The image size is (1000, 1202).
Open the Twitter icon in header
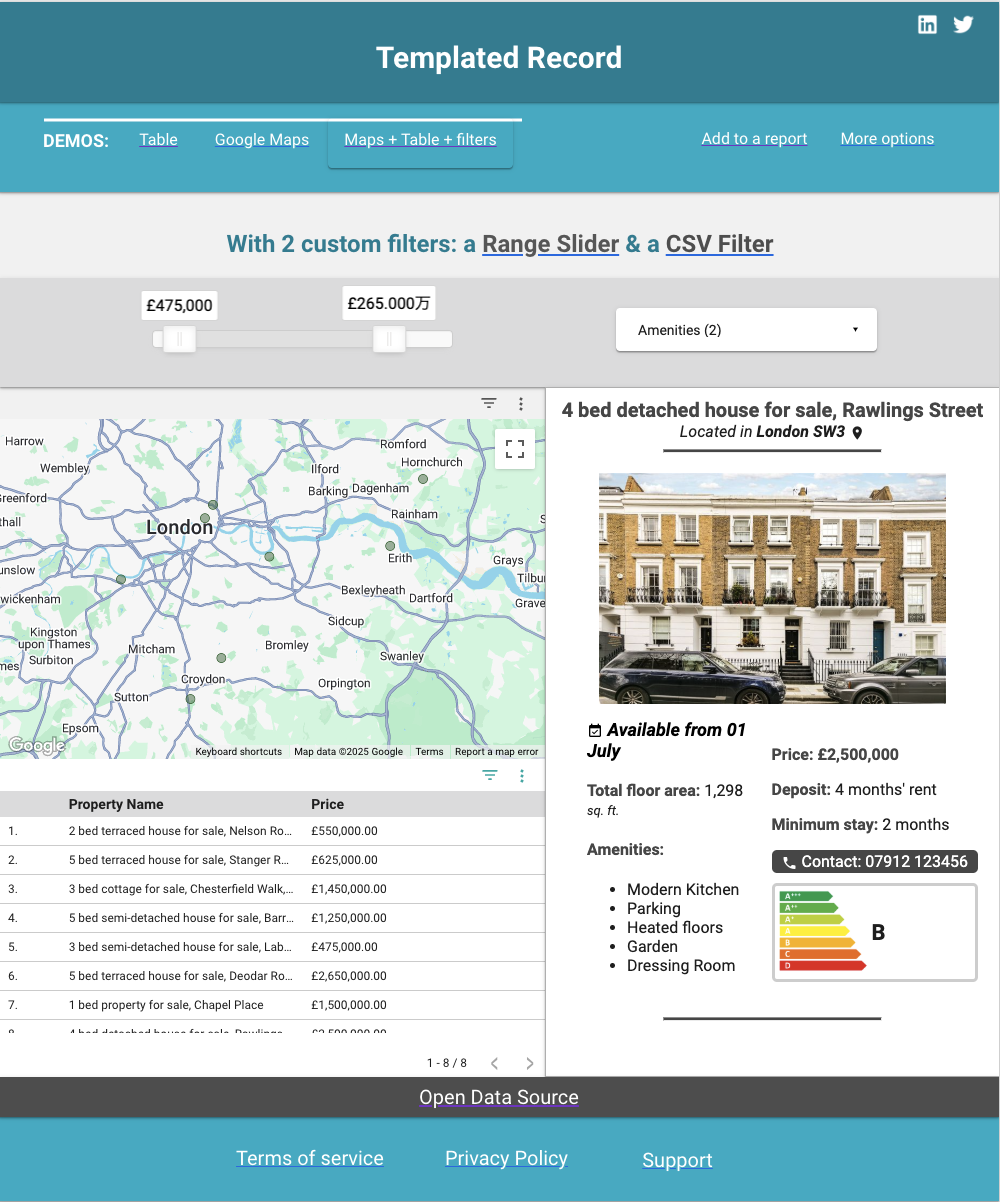[x=963, y=25]
